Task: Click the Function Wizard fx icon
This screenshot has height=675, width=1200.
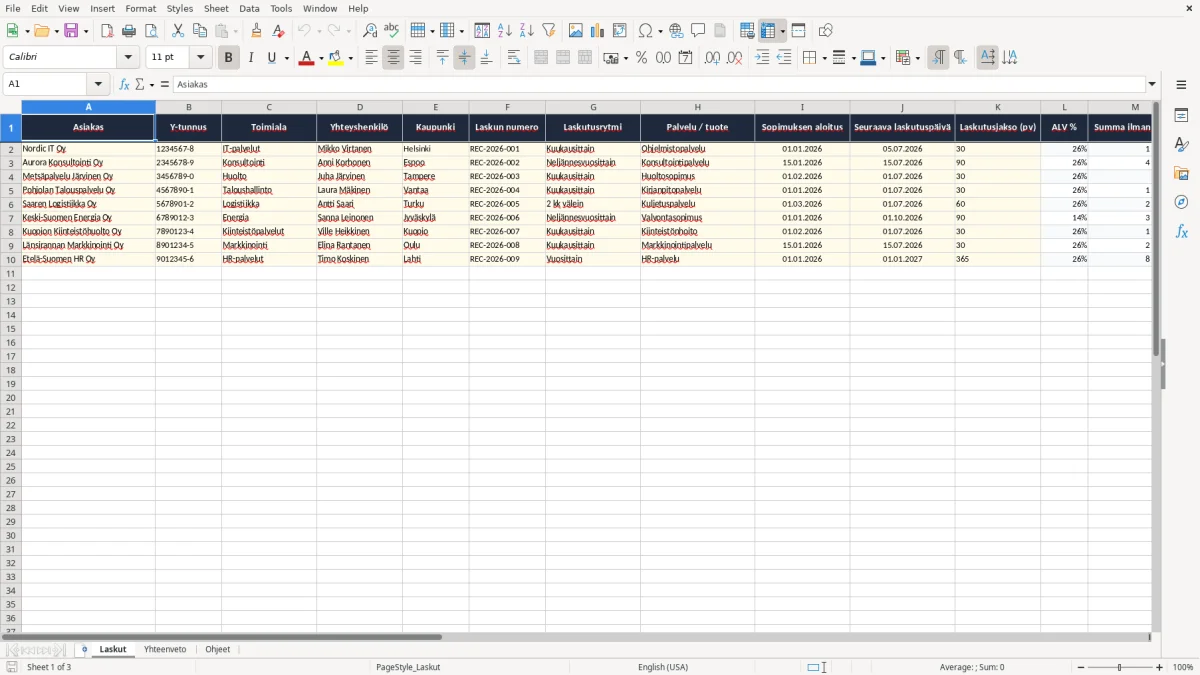Action: coord(124,84)
